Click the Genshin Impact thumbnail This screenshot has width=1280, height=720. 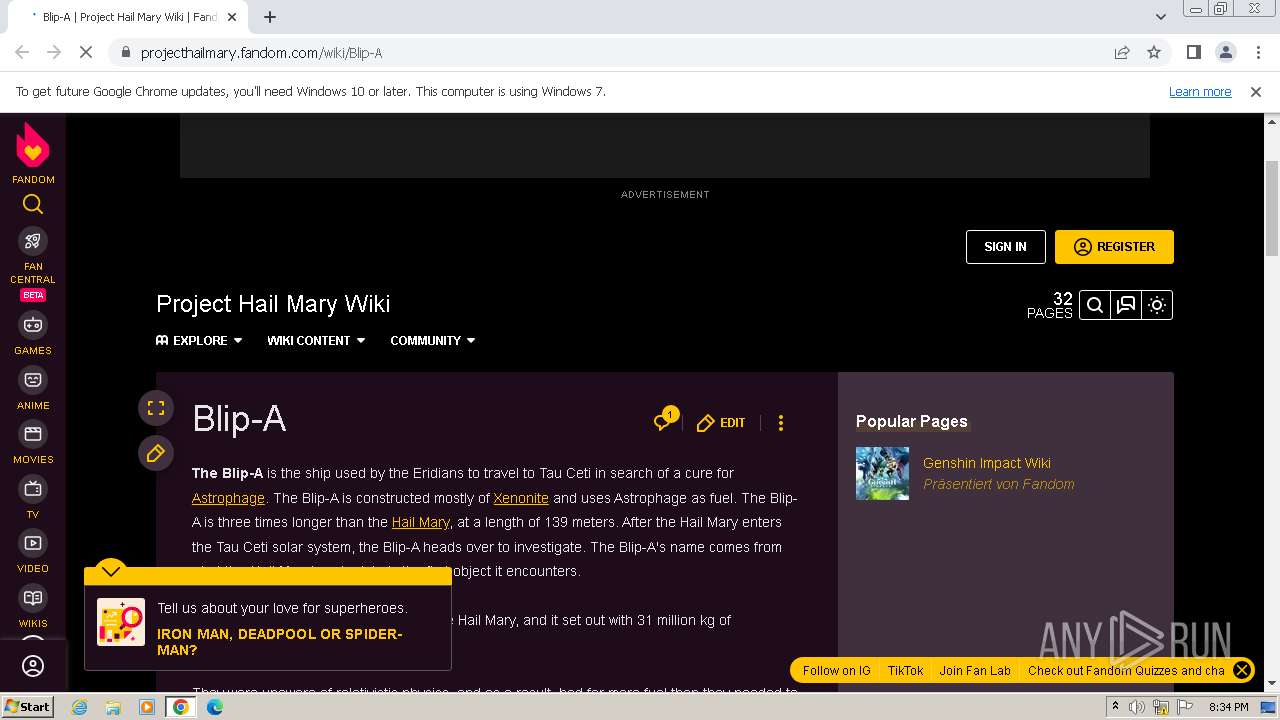pyautogui.click(x=882, y=473)
